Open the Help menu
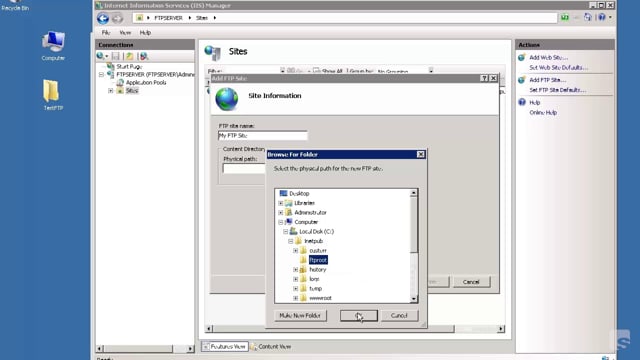The width and height of the screenshot is (640, 360). [145, 33]
